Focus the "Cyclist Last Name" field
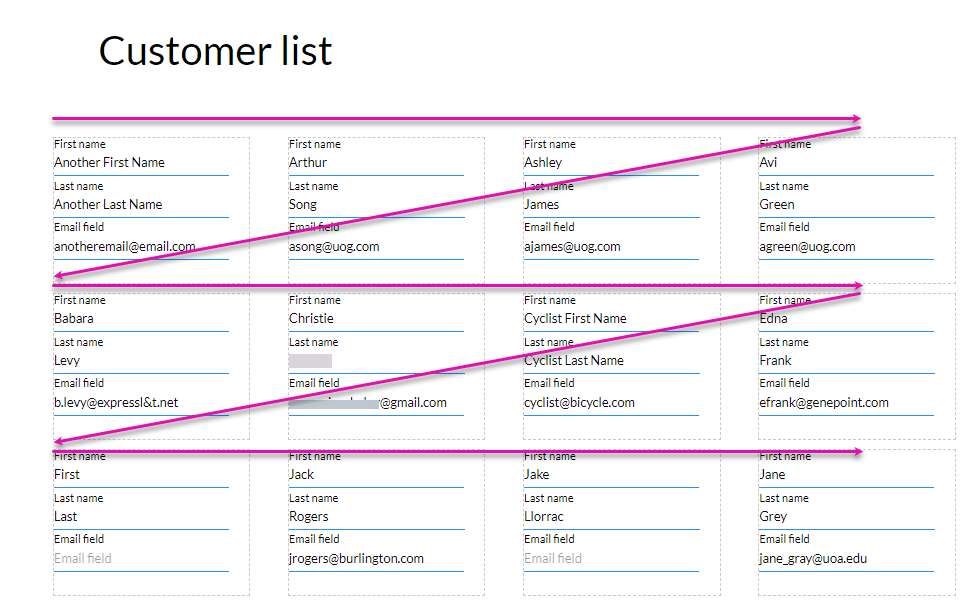Viewport: 969px width, 600px height. pos(610,361)
